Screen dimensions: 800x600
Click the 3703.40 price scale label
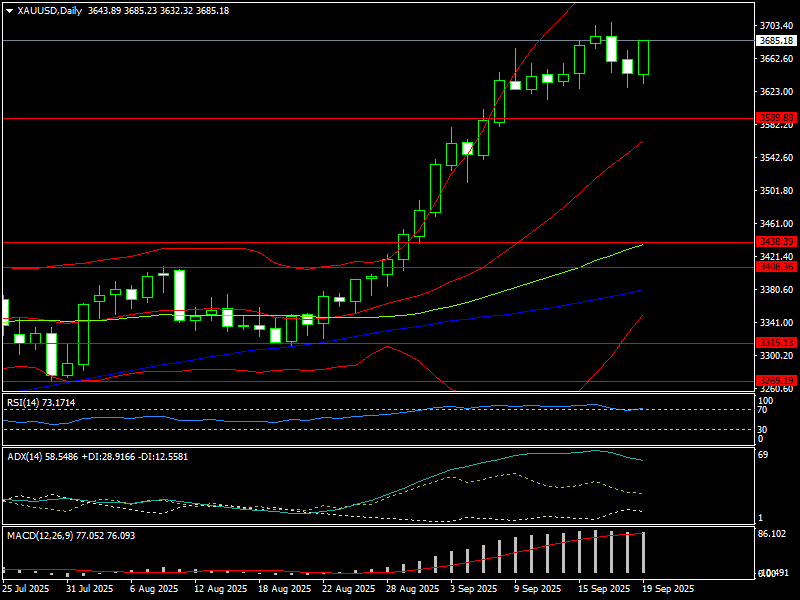click(775, 25)
